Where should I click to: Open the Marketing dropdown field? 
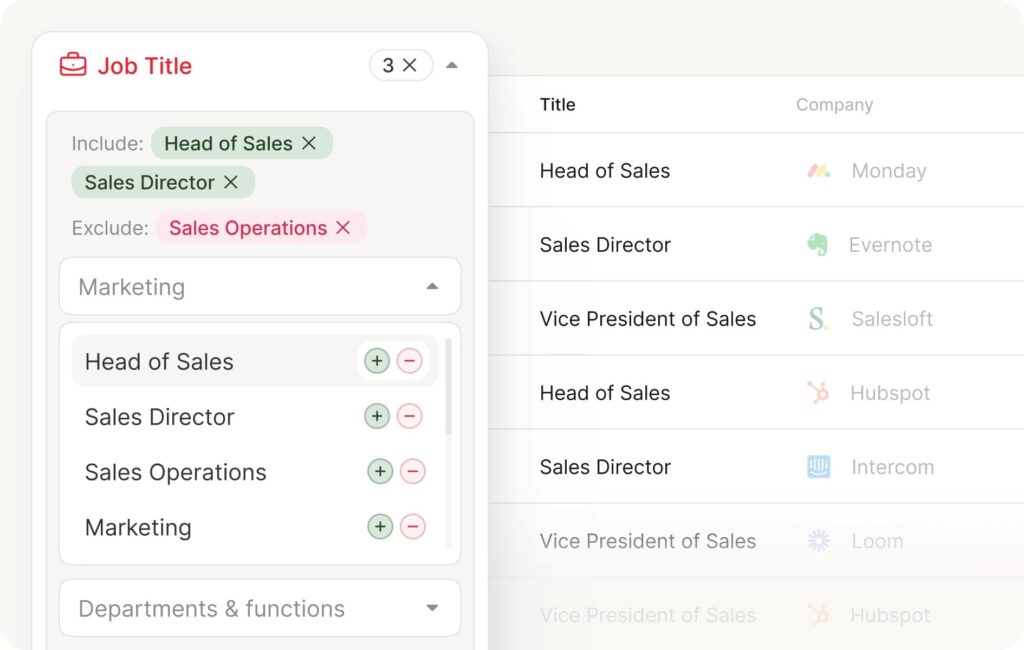[259, 287]
